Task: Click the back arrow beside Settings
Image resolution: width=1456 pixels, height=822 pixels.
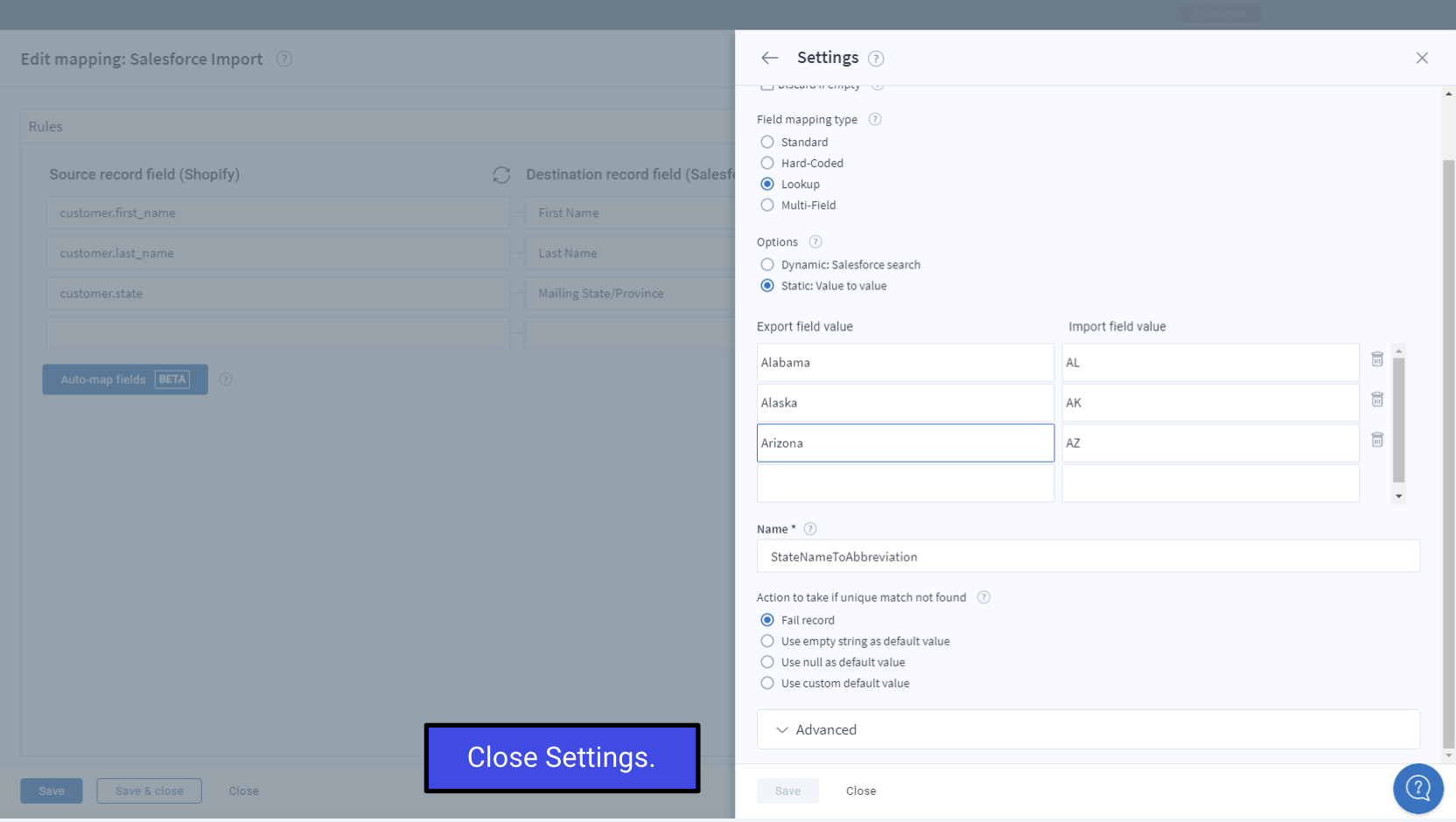Action: pyautogui.click(x=769, y=58)
